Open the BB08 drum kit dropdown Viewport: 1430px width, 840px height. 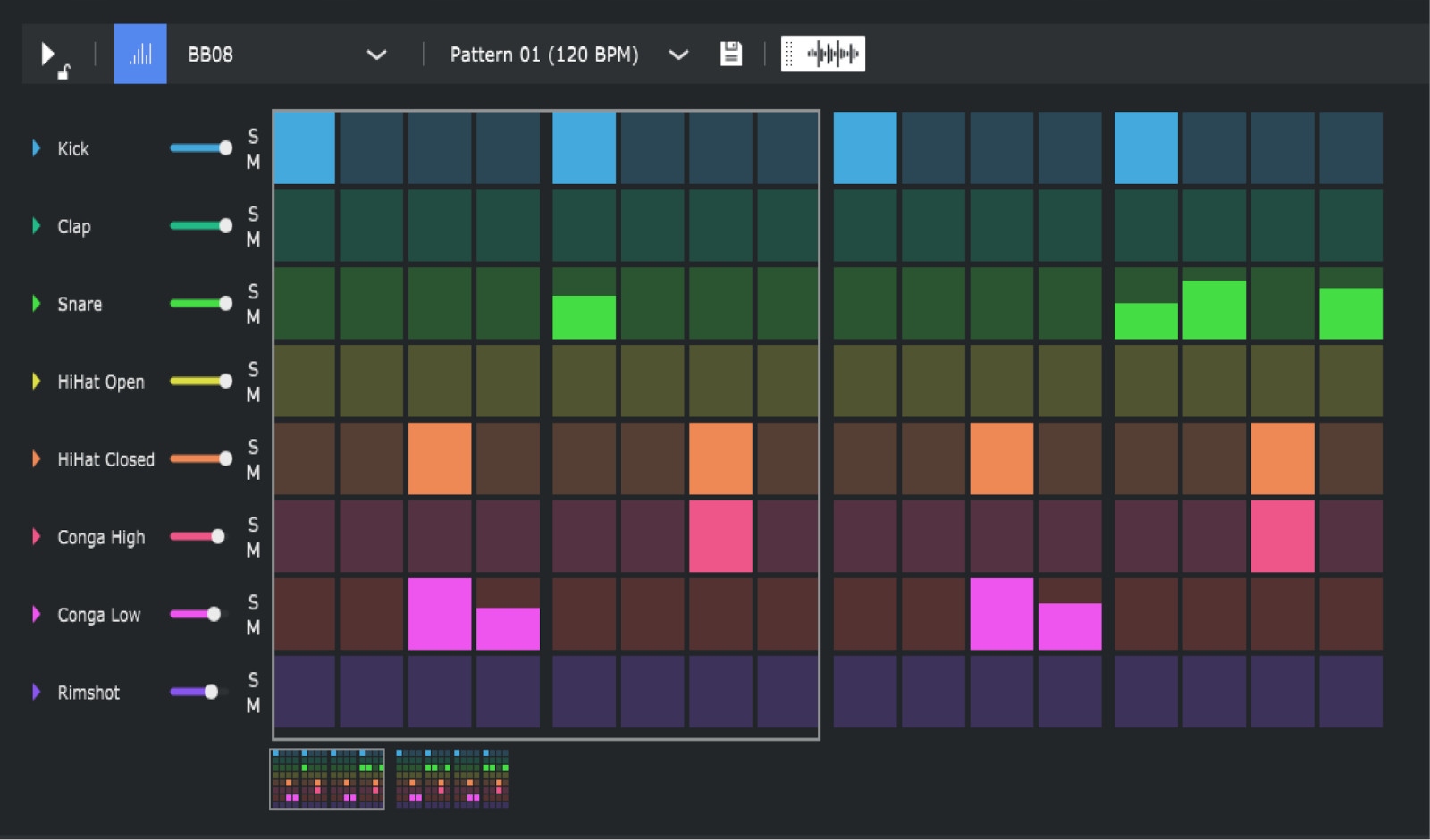click(376, 55)
